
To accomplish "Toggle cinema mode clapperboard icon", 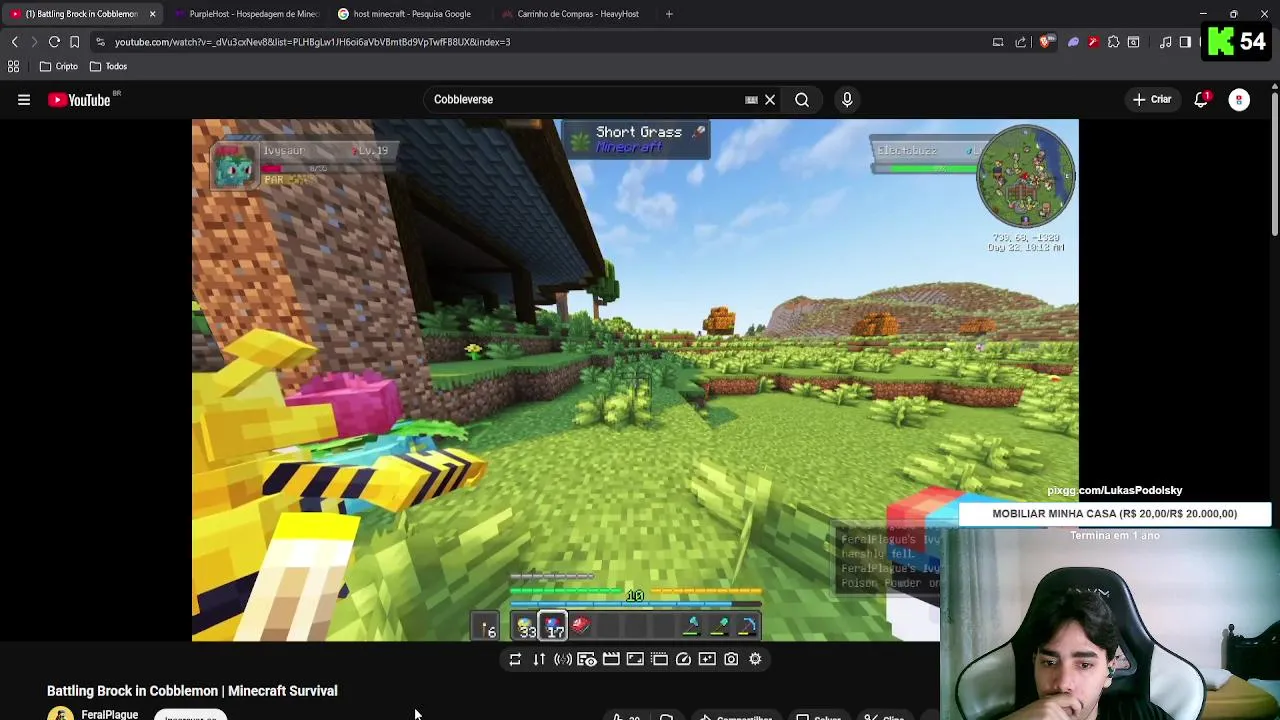I will pos(611,659).
